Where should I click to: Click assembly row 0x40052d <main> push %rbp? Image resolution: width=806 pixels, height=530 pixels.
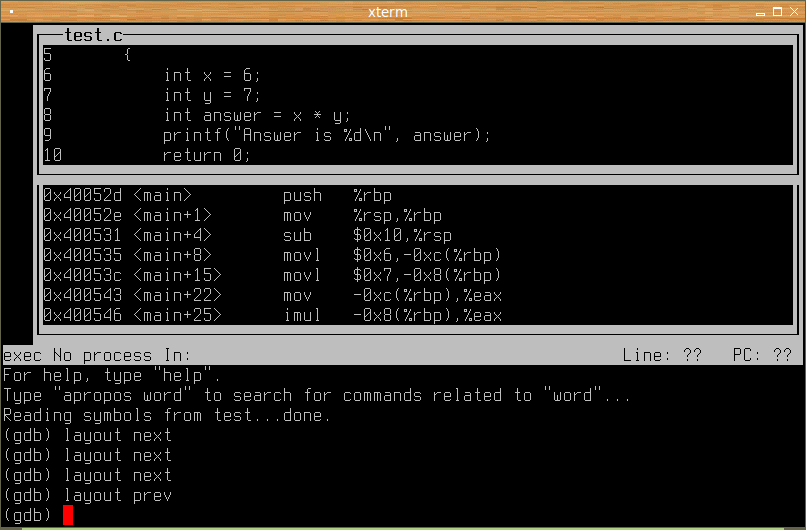[418, 195]
